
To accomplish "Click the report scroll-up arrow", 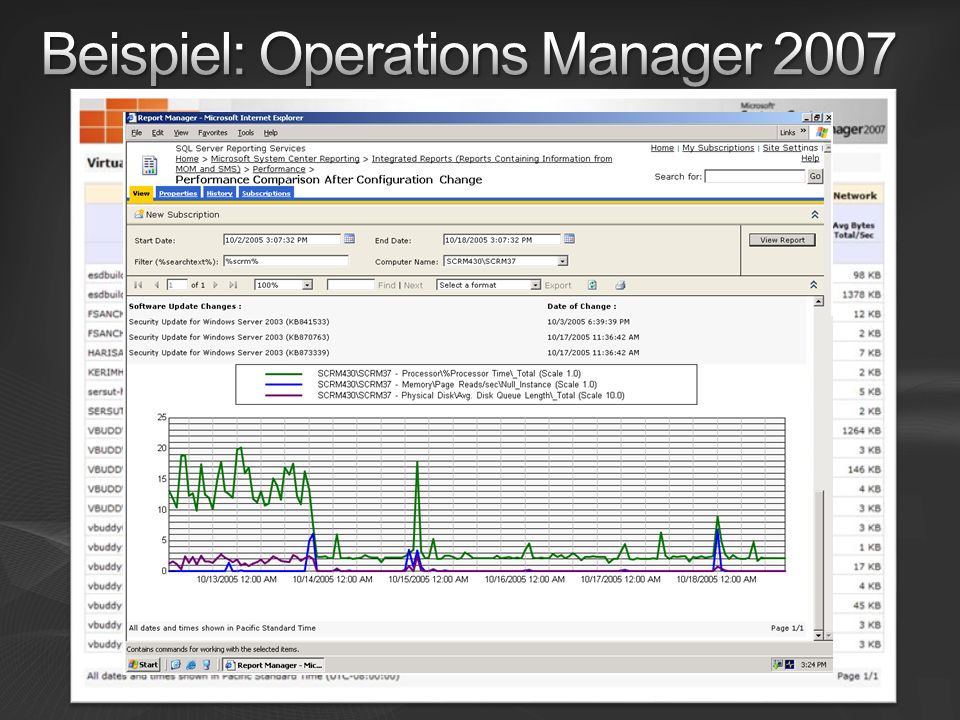I will 819,301.
